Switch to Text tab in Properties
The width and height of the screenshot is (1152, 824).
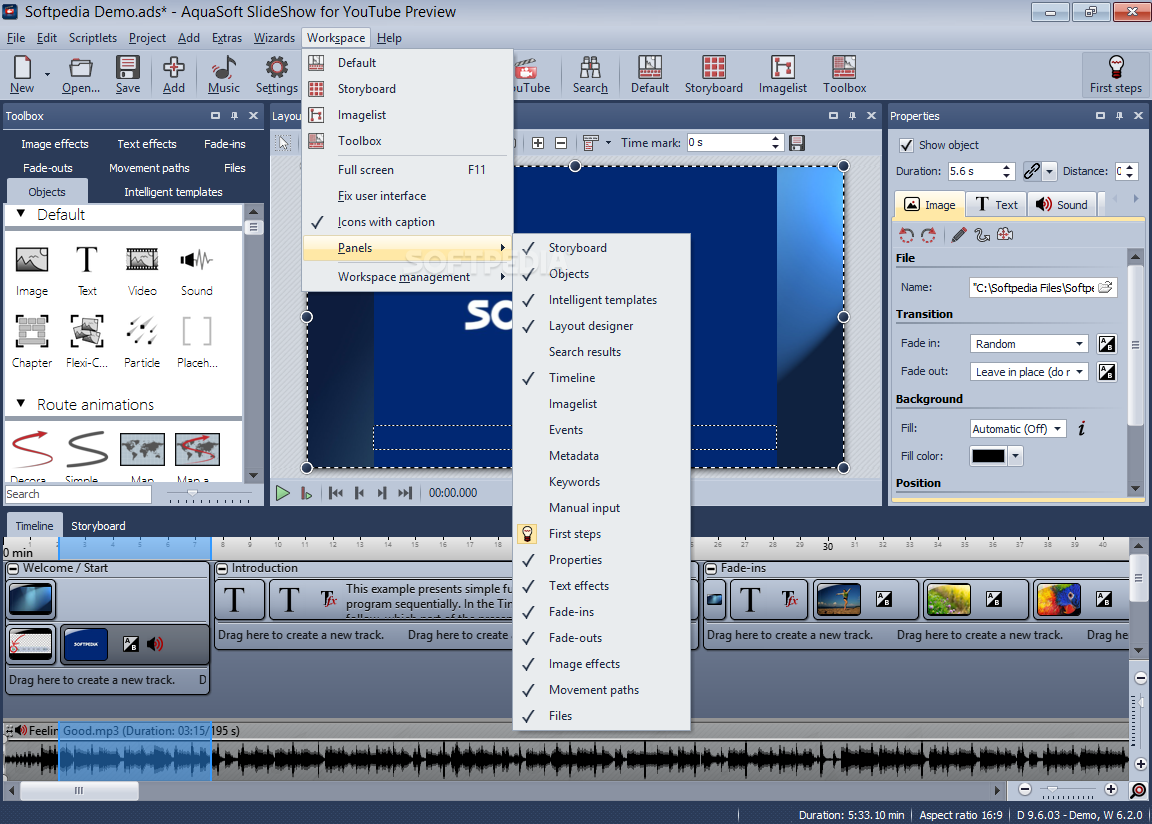coord(996,205)
